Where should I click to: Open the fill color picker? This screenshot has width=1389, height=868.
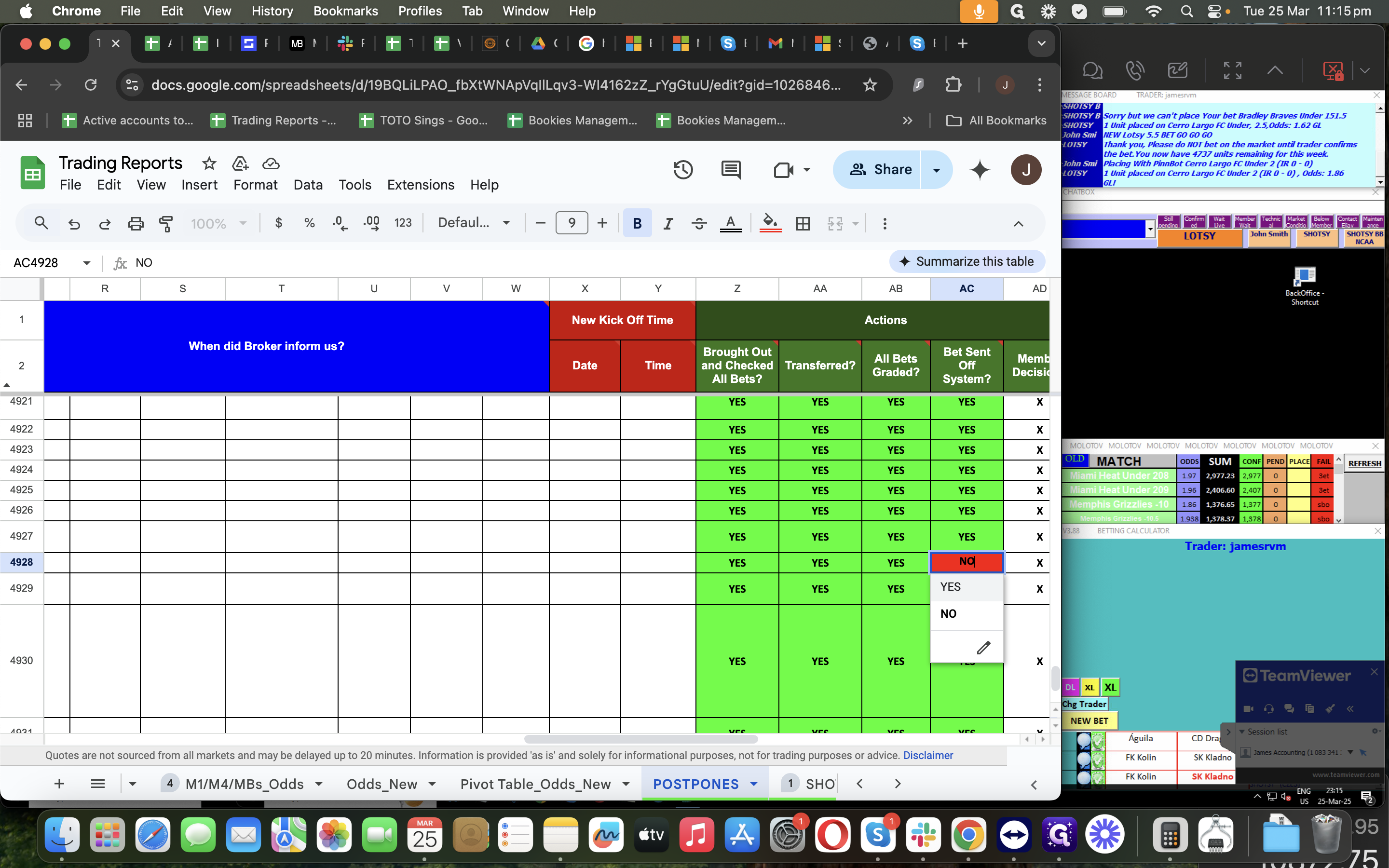pos(770,223)
